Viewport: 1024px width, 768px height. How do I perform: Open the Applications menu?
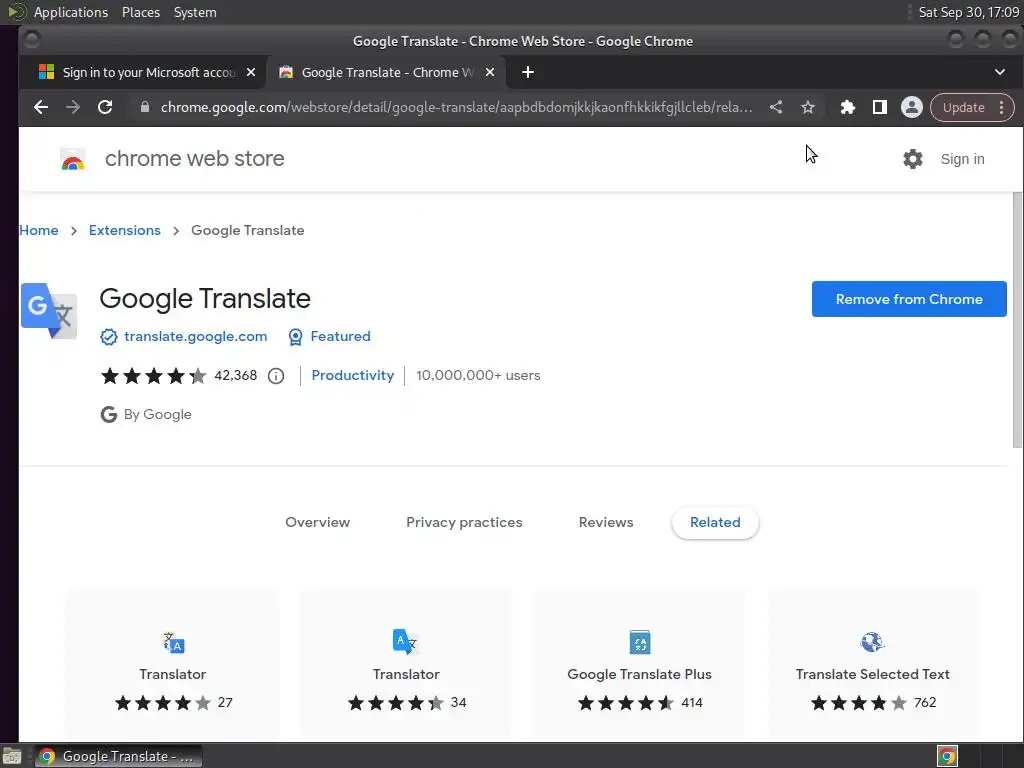71,12
